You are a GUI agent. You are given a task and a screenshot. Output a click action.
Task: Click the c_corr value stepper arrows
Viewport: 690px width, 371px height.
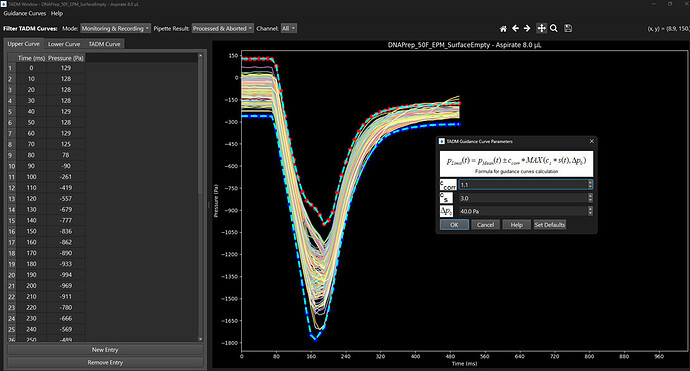590,184
